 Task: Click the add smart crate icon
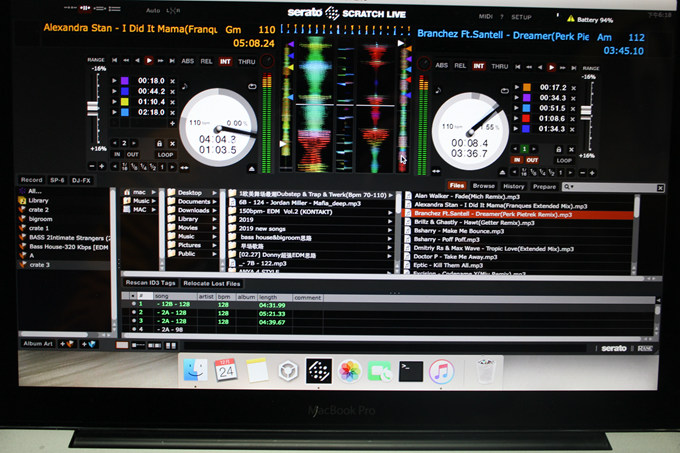[x=88, y=344]
